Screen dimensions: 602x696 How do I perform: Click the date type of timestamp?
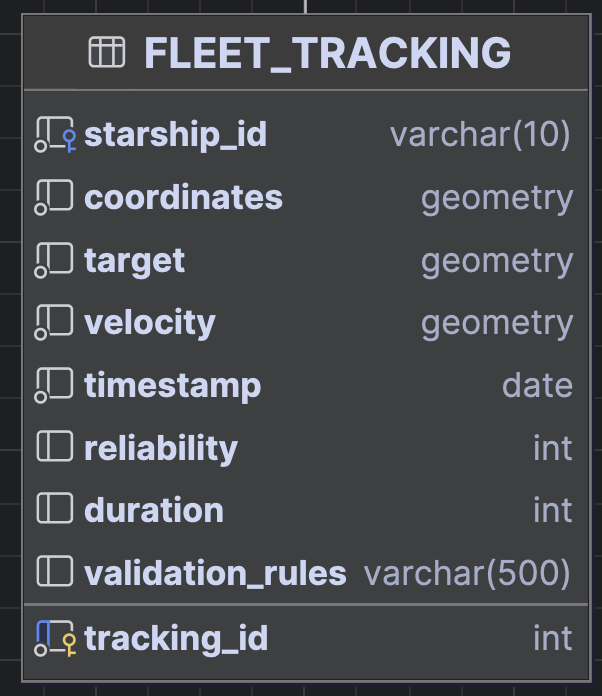[x=537, y=385]
